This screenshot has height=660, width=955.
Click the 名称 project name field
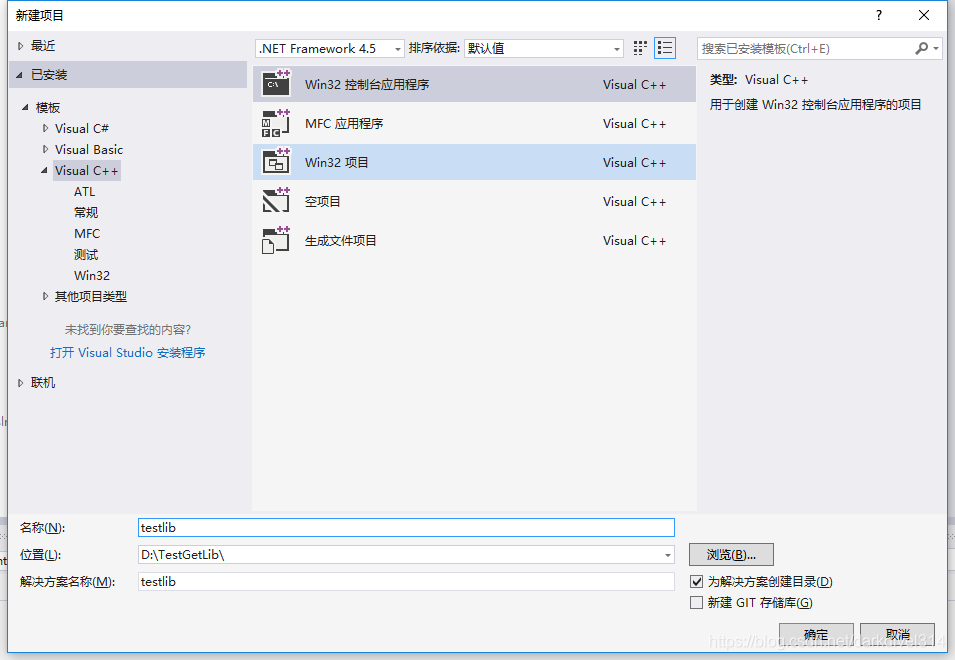(x=406, y=527)
